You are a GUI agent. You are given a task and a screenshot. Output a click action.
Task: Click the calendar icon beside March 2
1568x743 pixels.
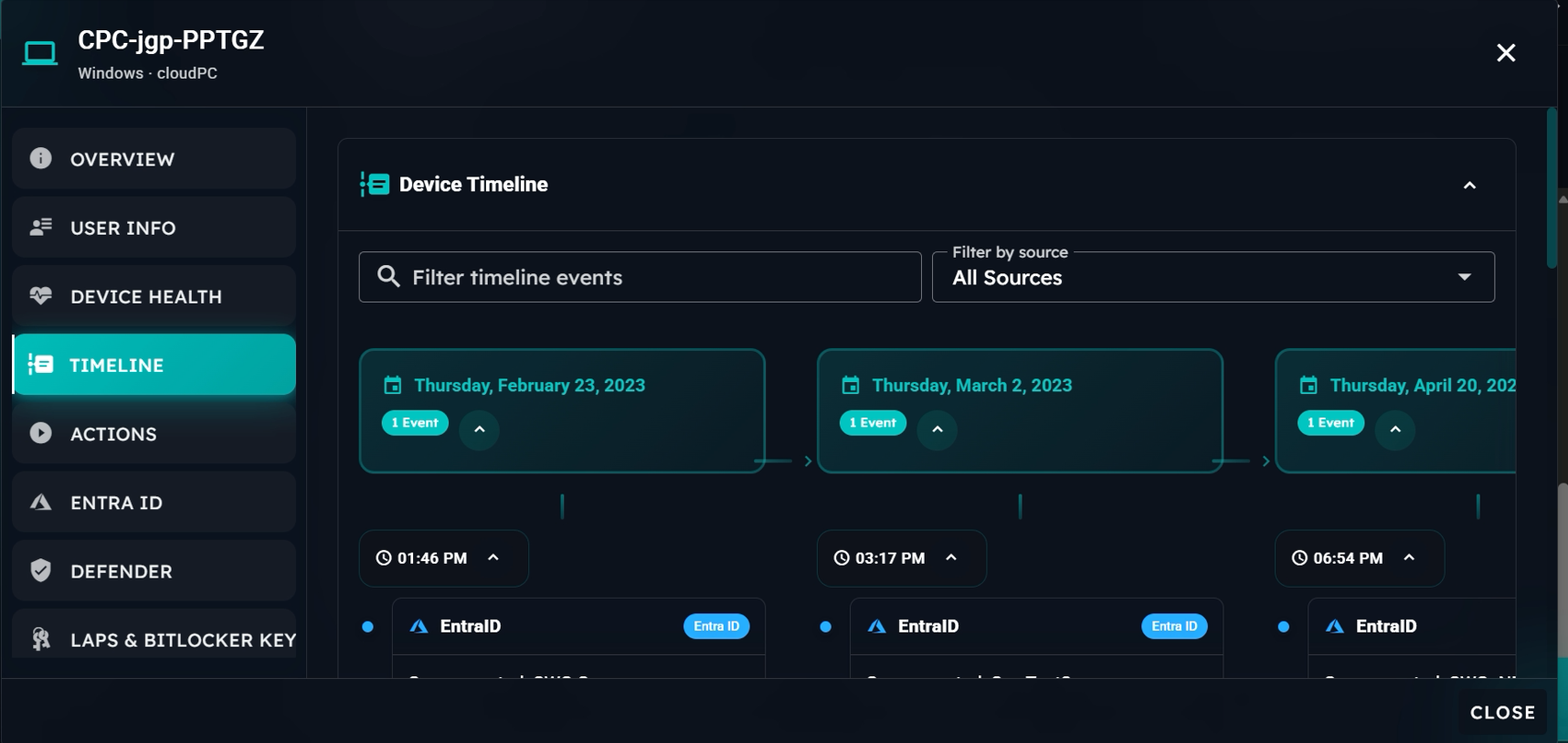tap(851, 386)
